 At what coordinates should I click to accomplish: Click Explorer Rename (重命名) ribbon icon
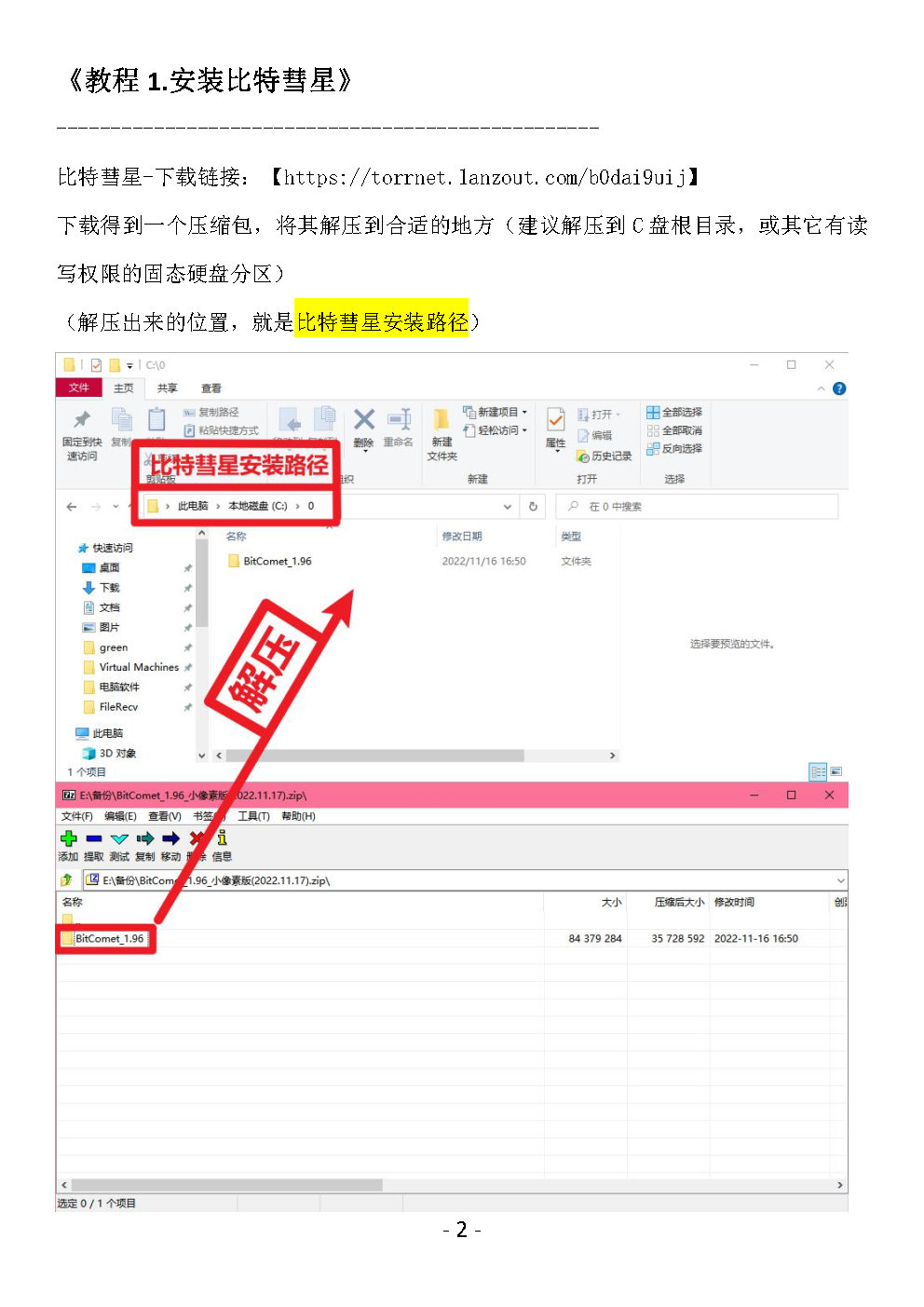coord(400,419)
